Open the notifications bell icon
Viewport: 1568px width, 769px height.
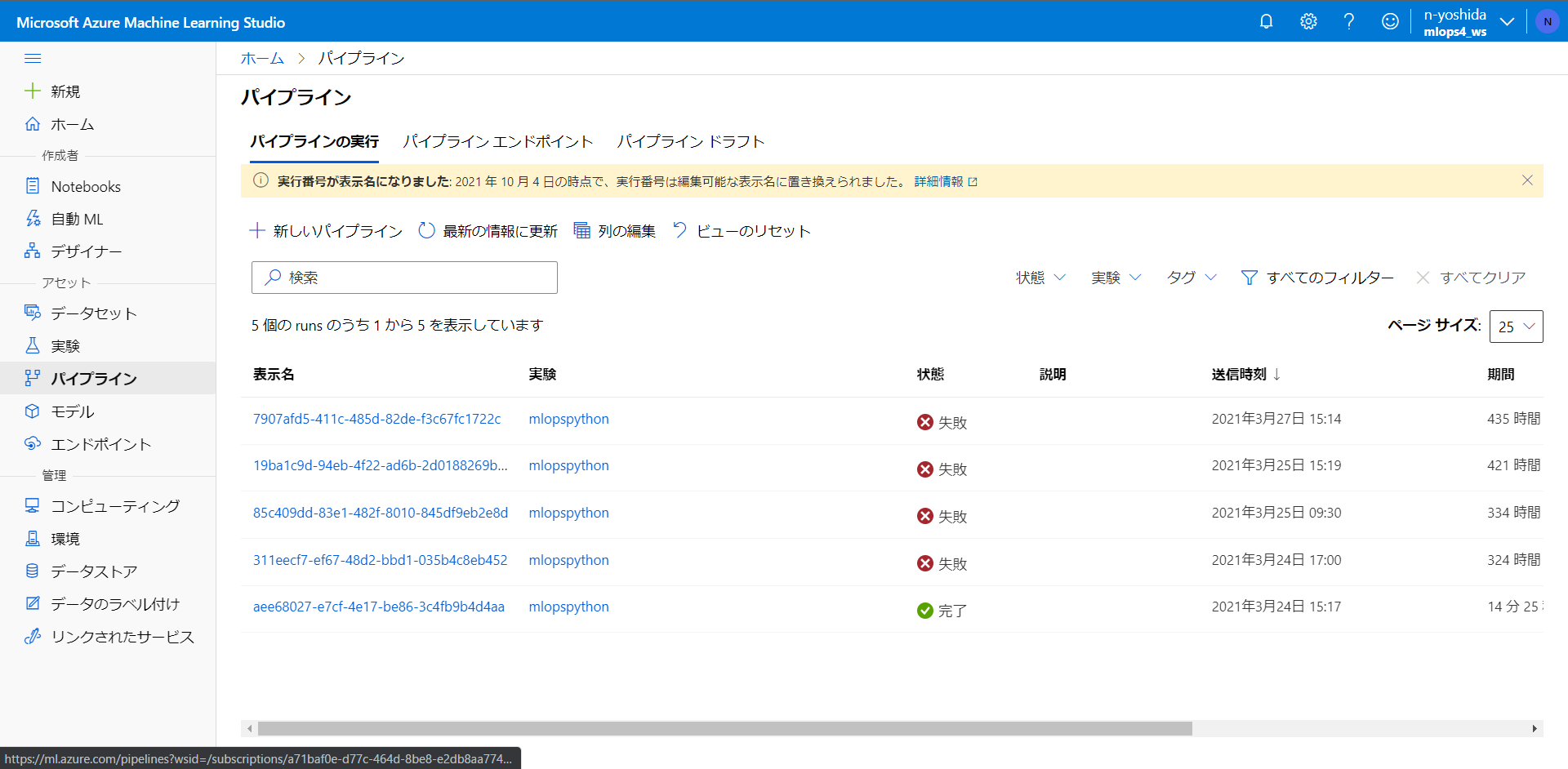[1266, 21]
